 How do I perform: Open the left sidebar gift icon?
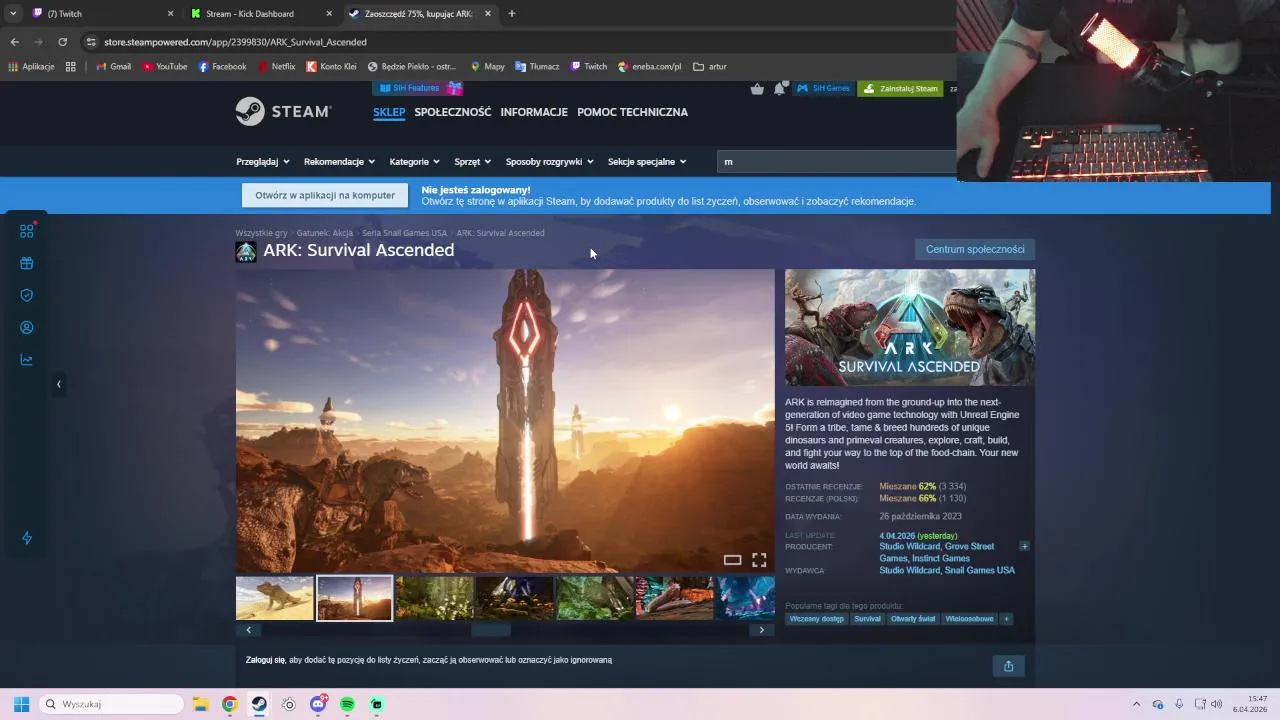[x=27, y=263]
